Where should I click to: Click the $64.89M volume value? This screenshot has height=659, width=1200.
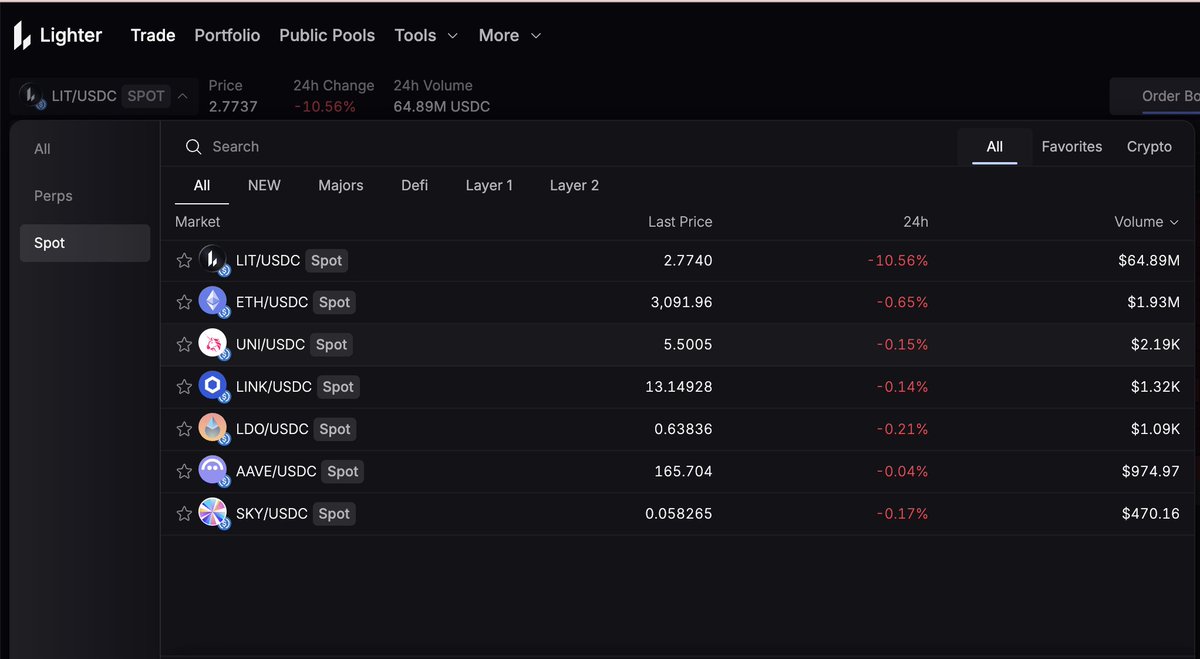coord(1149,260)
